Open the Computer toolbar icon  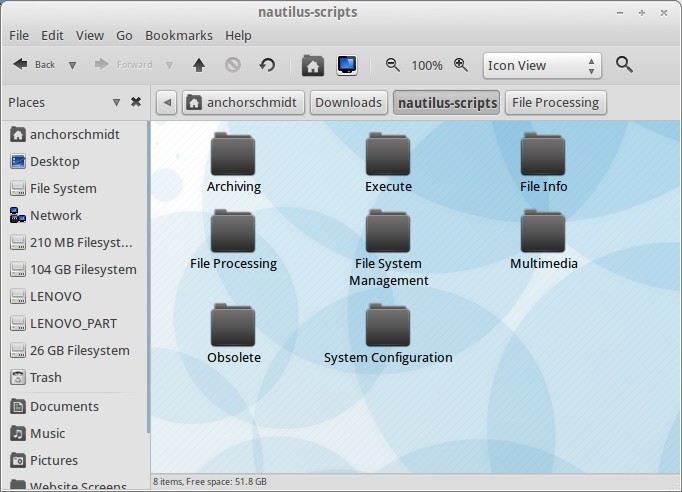coord(347,66)
